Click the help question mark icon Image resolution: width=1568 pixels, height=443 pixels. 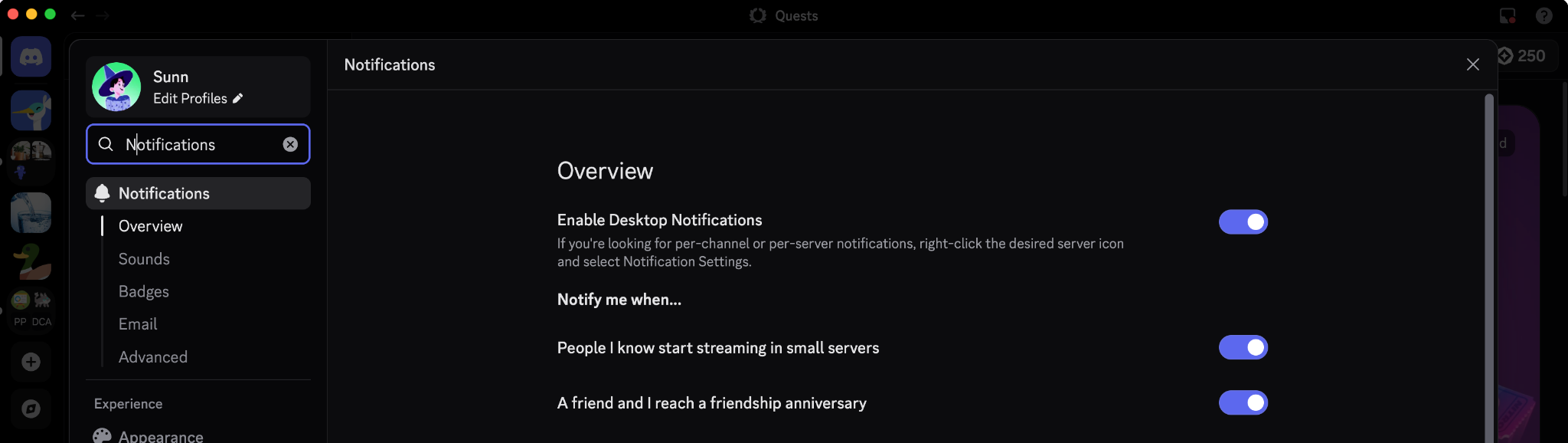pos(1544,15)
